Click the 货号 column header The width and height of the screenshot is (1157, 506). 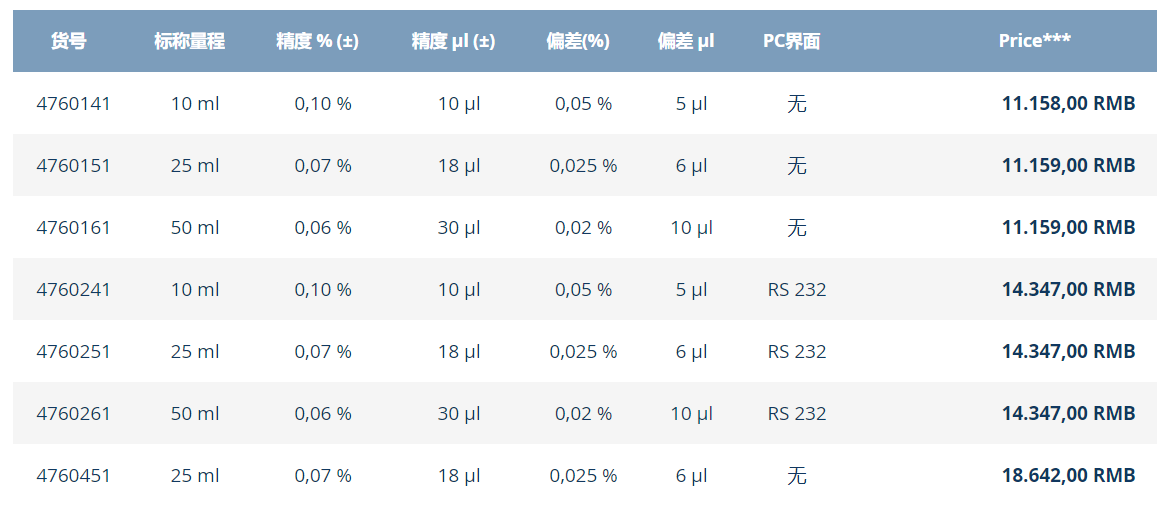pos(69,41)
